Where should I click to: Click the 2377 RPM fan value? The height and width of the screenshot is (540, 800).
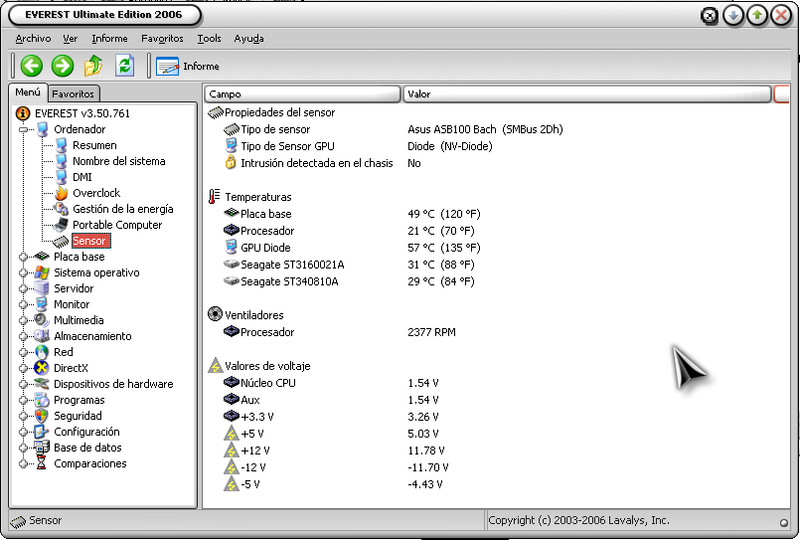[432, 332]
